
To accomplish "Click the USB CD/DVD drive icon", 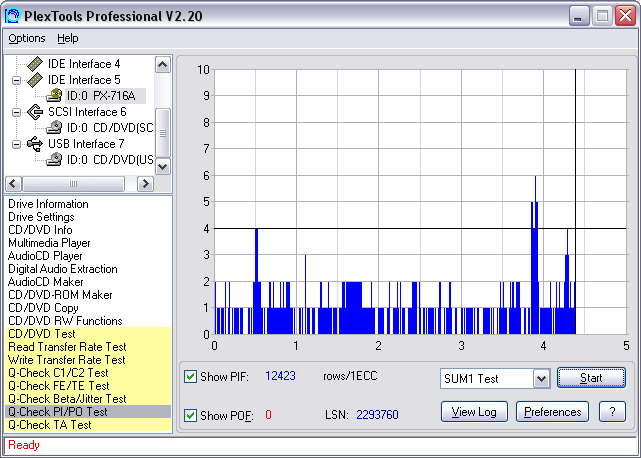I will pyautogui.click(x=54, y=159).
